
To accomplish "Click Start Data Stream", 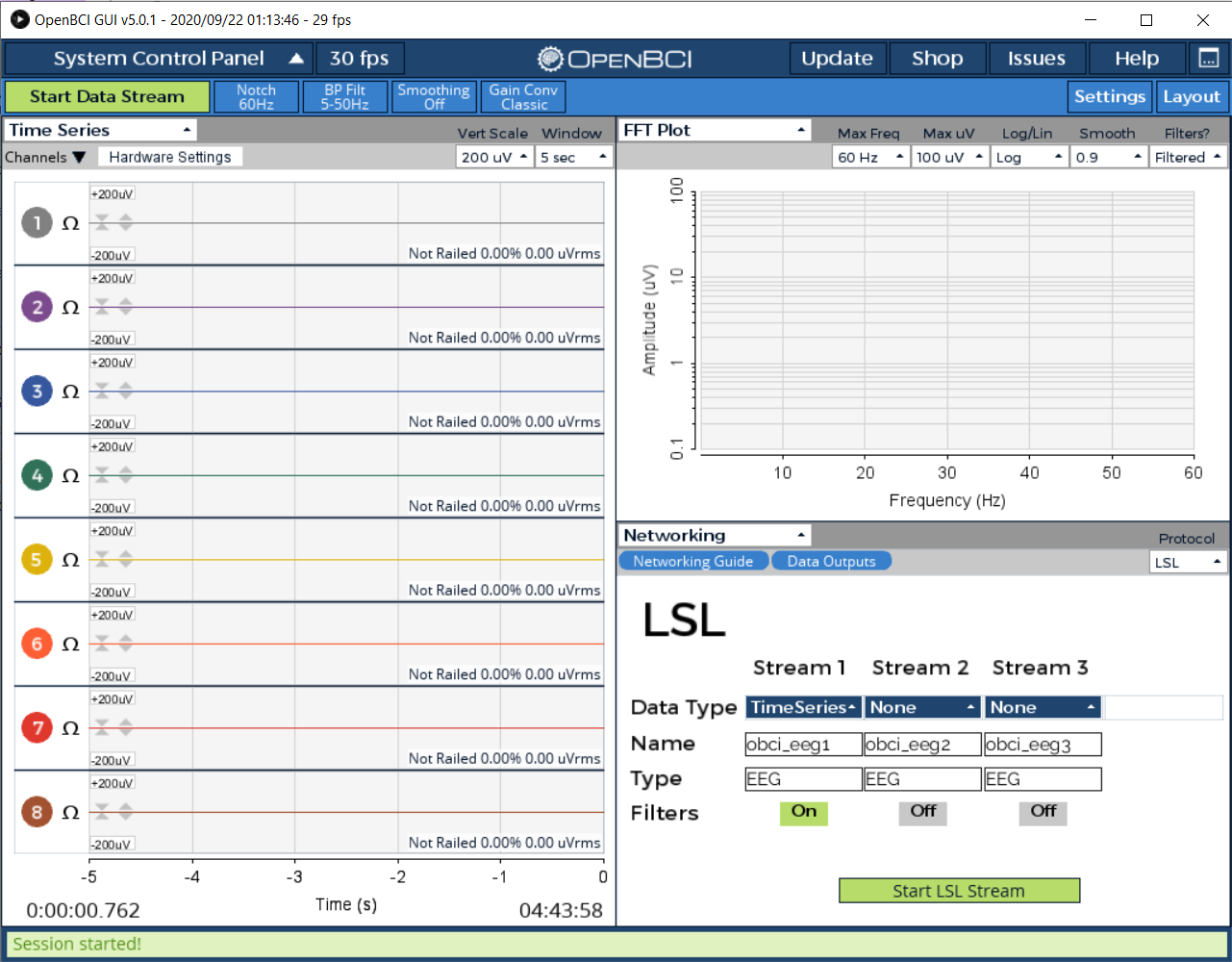I will click(x=107, y=96).
